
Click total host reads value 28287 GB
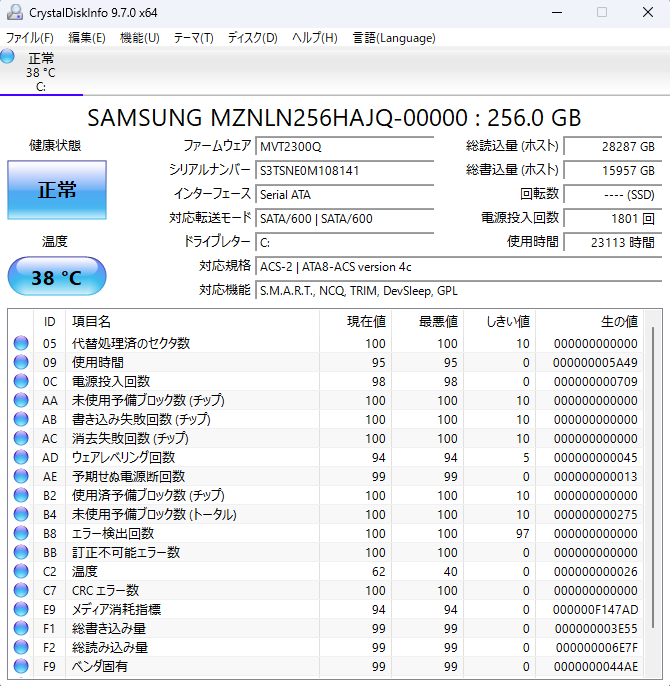pos(613,146)
